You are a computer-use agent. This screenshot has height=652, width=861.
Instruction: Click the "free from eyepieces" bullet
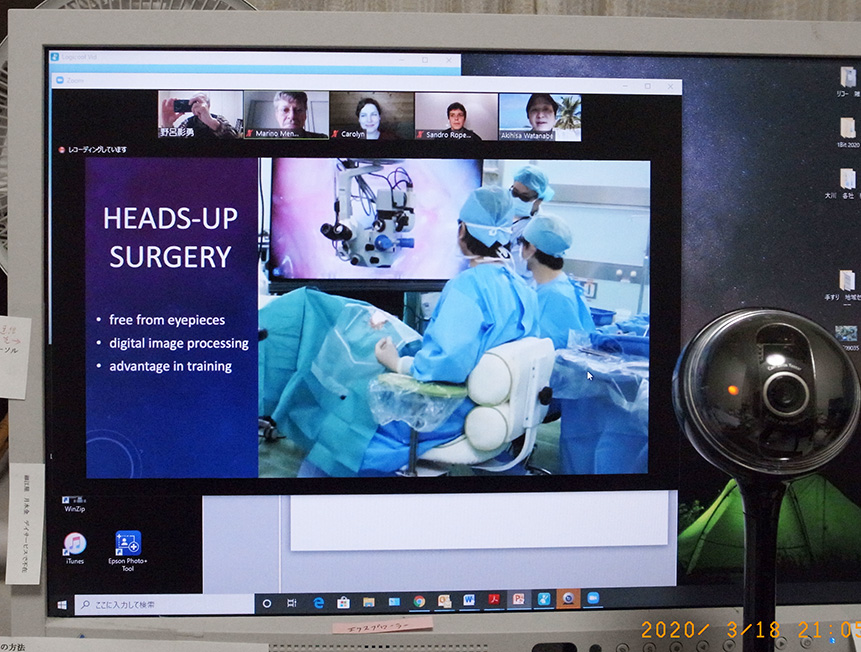[167, 320]
